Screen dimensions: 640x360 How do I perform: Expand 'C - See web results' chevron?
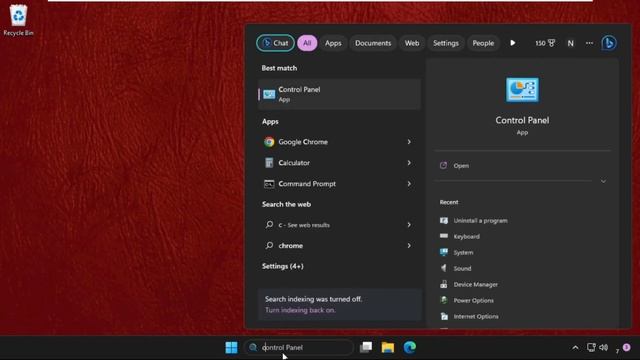point(409,224)
